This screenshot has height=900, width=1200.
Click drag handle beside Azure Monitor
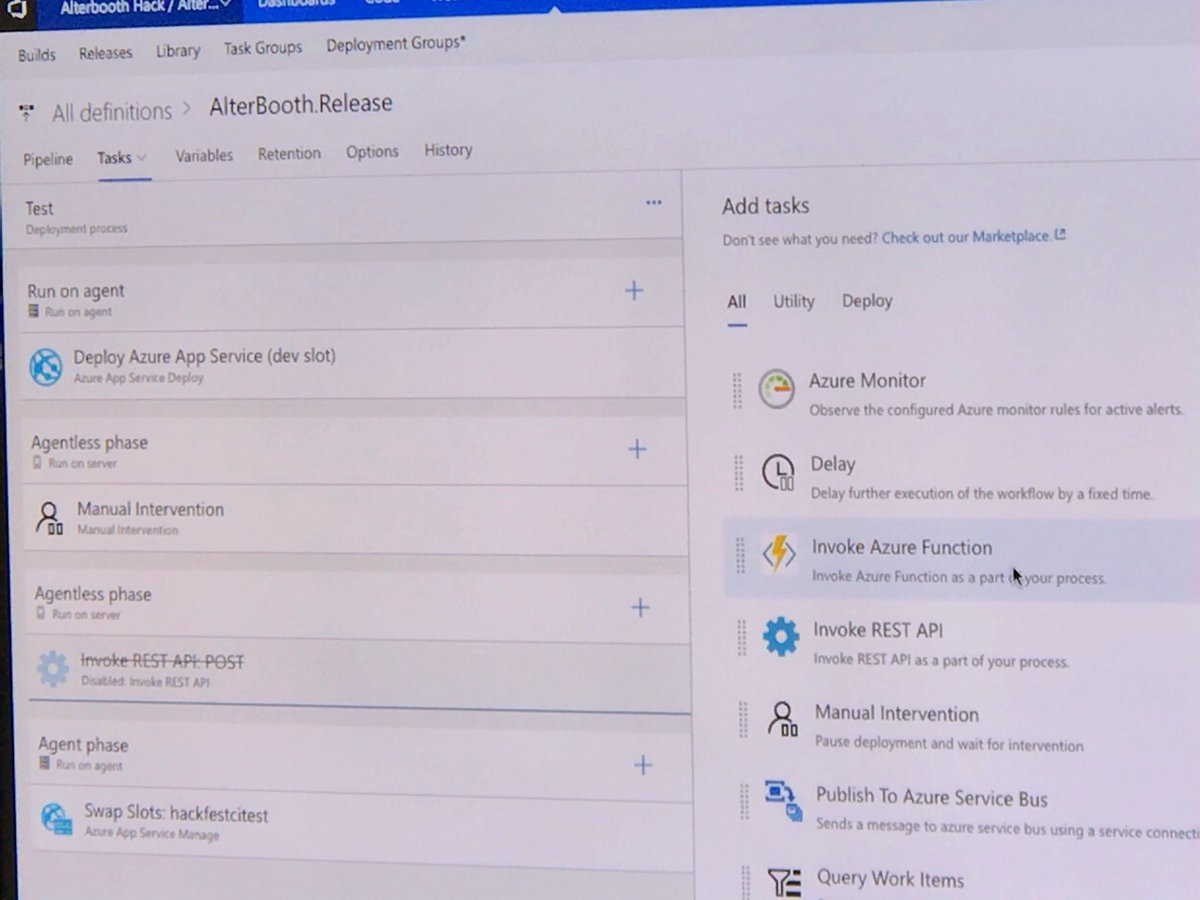coord(738,390)
